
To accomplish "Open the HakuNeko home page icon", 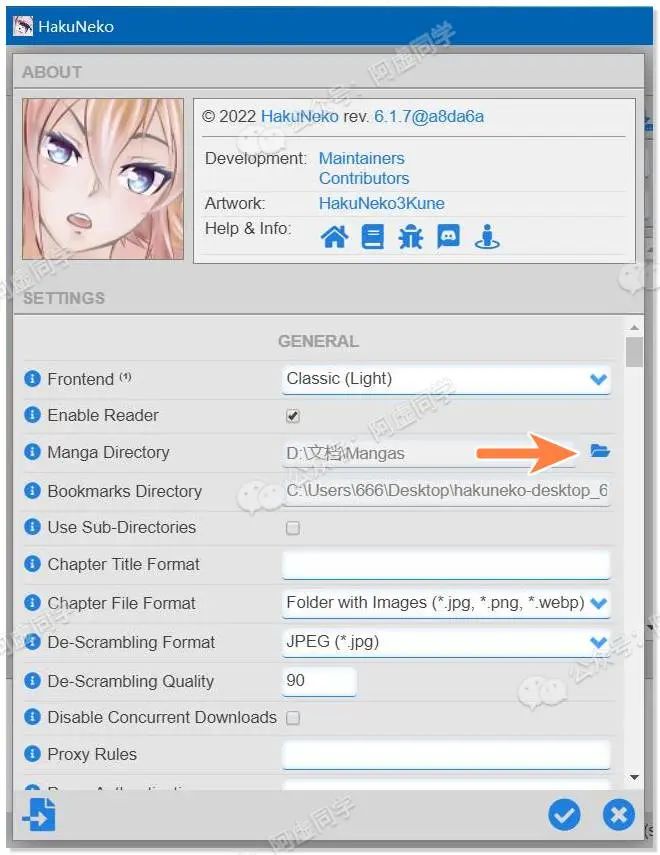I will (x=334, y=237).
